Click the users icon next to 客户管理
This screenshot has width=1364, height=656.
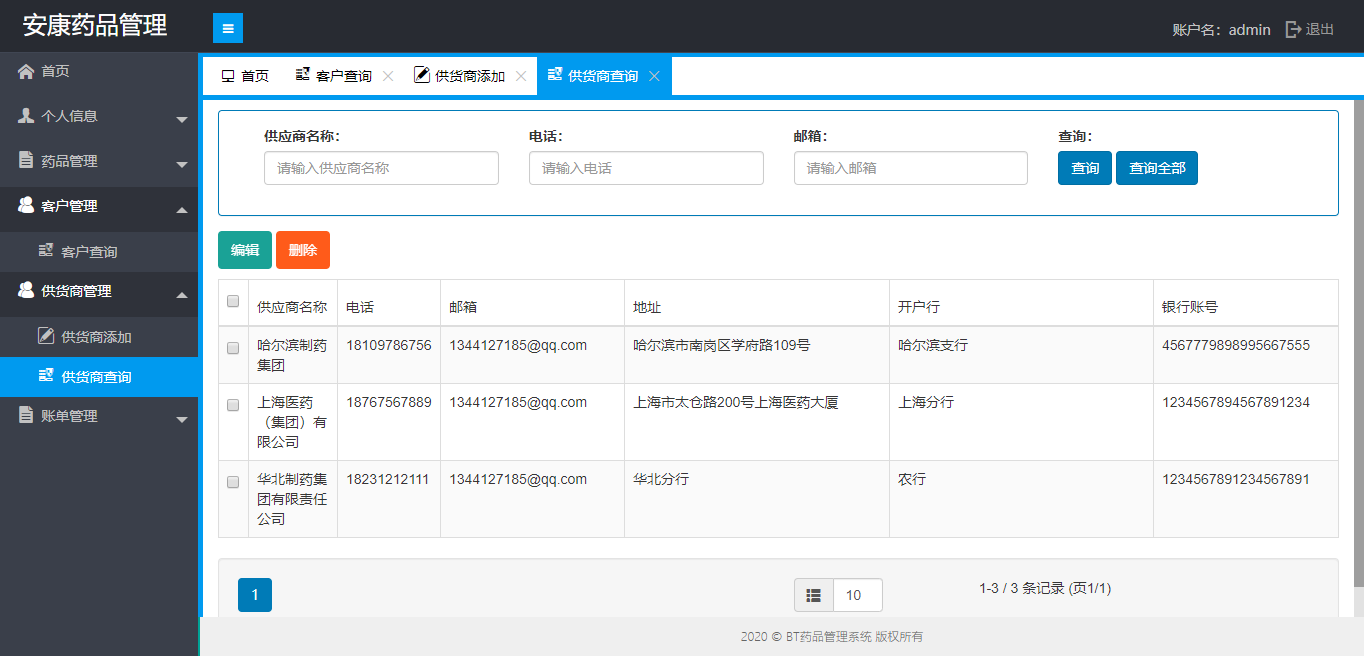pyautogui.click(x=26, y=205)
